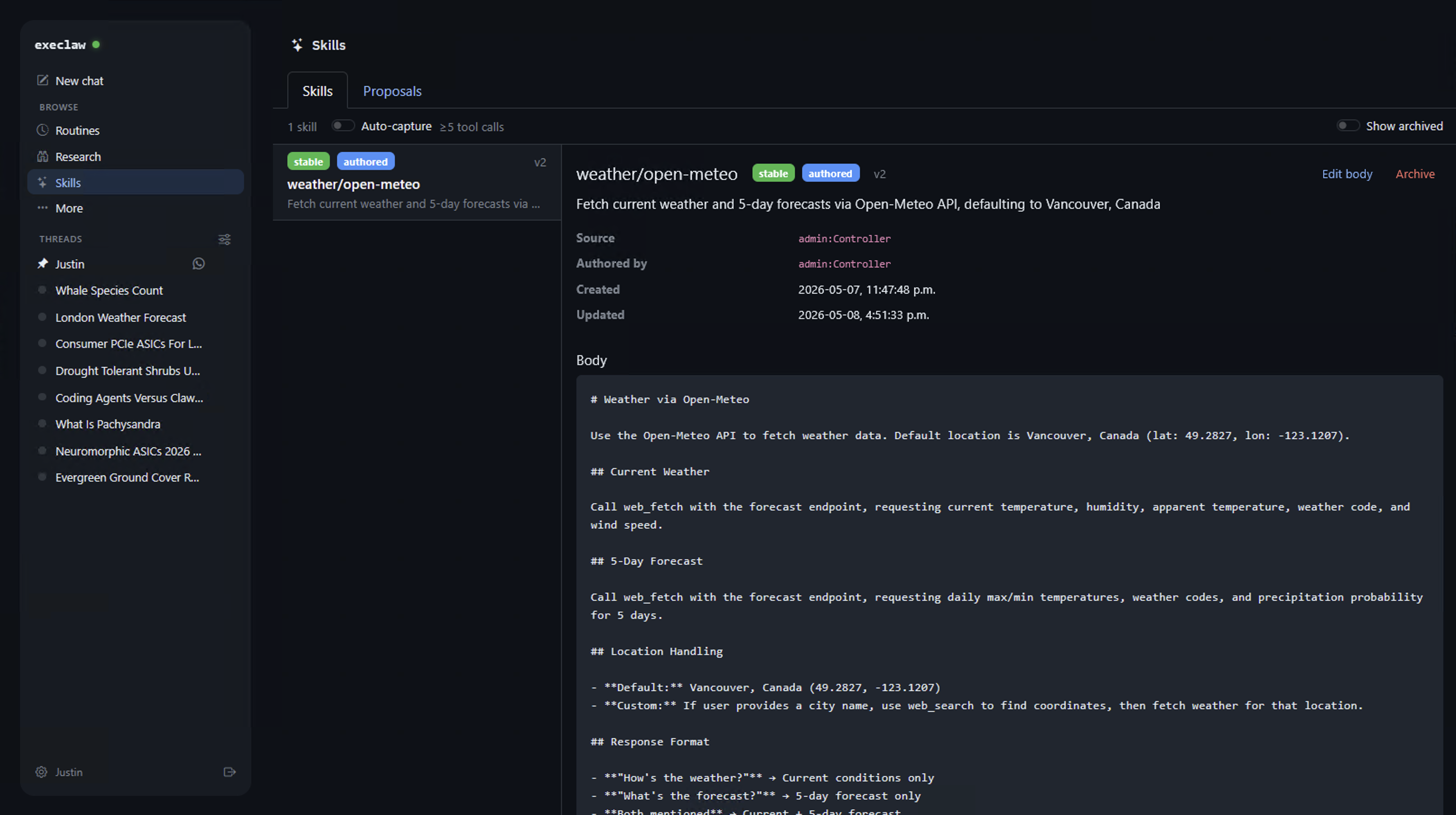Viewport: 1456px width, 815px height.
Task: Click the execlaw app name
Action: coord(60,45)
